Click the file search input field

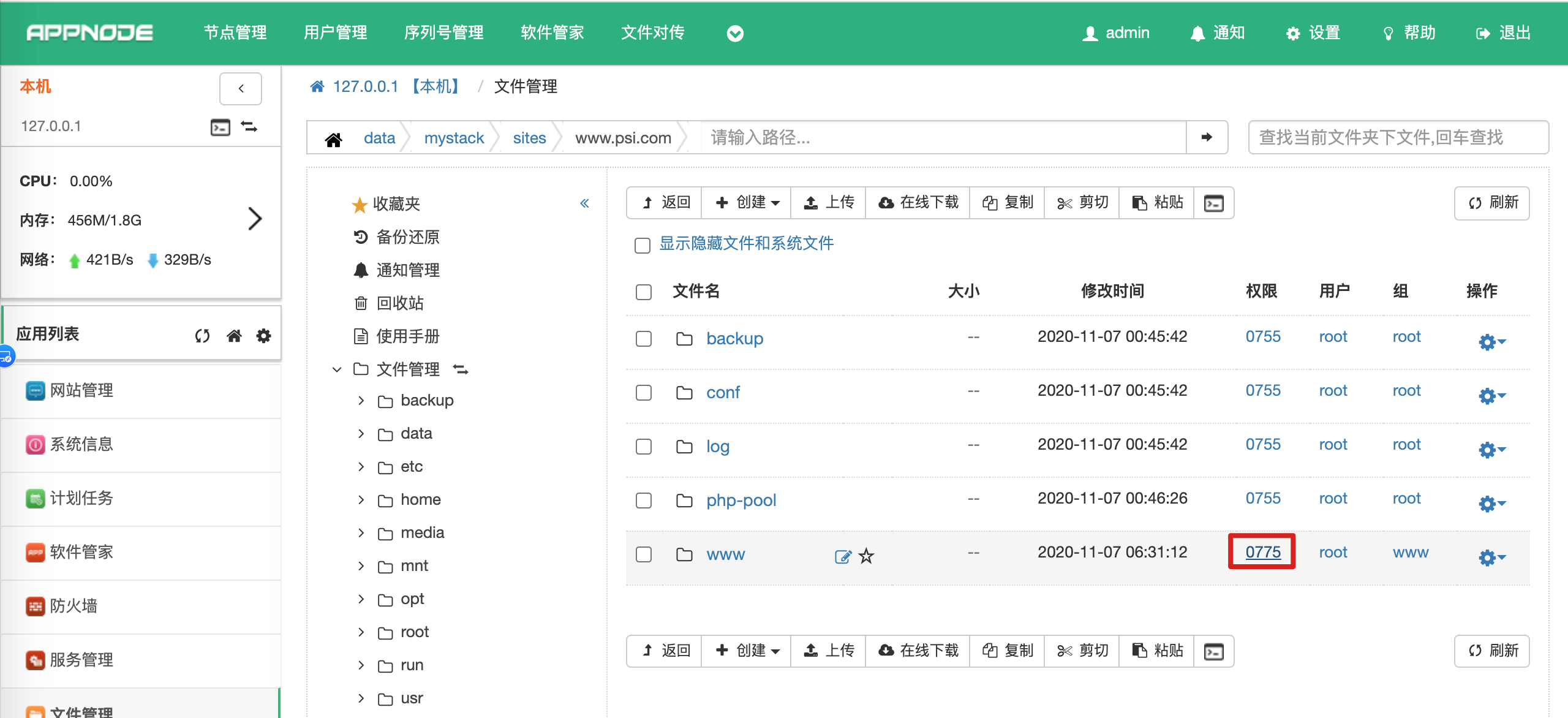(x=1398, y=137)
